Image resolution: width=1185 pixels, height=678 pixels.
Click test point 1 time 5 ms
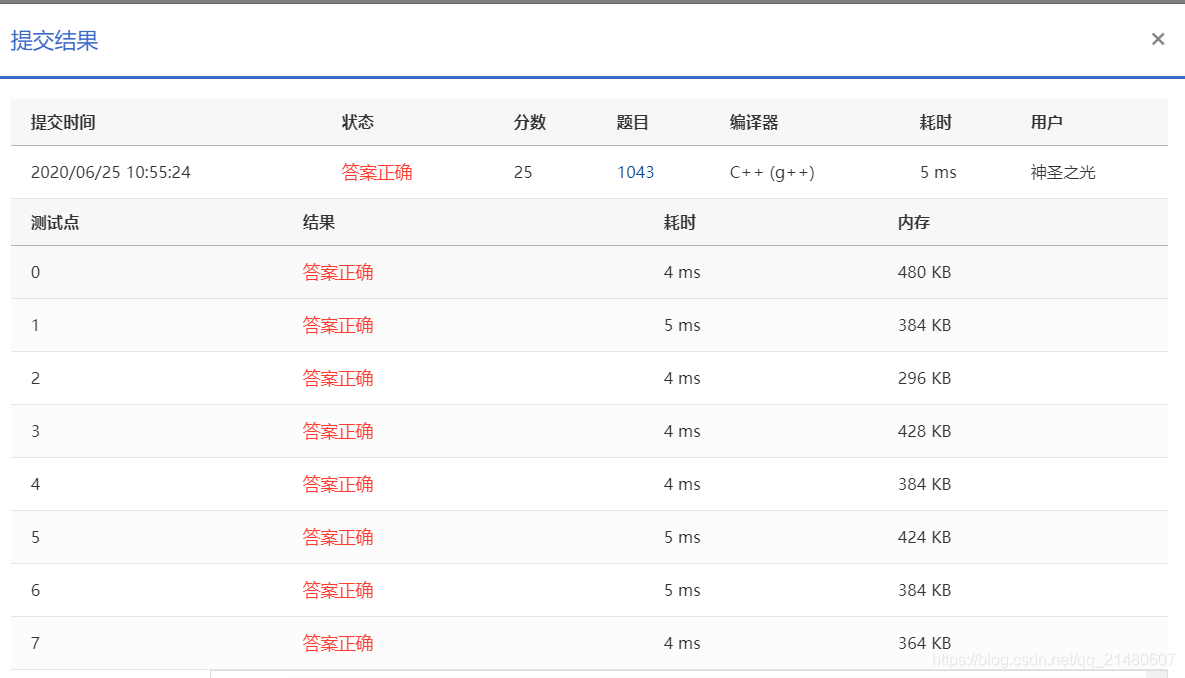(x=682, y=325)
